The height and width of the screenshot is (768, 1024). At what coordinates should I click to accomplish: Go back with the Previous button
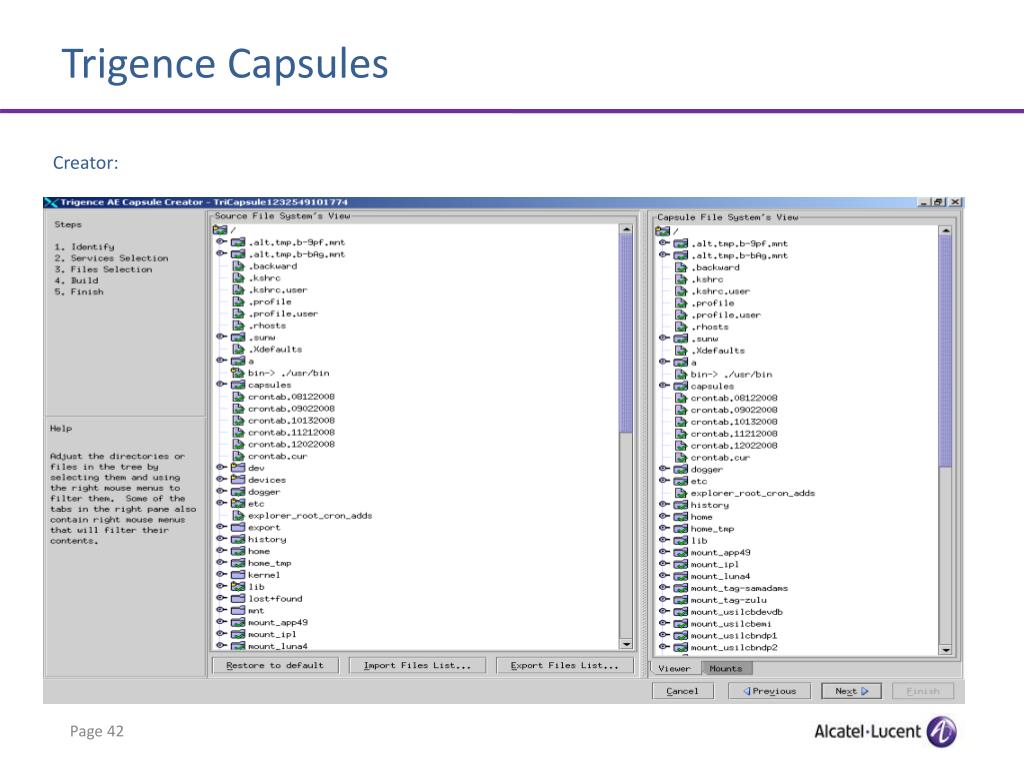(x=769, y=691)
